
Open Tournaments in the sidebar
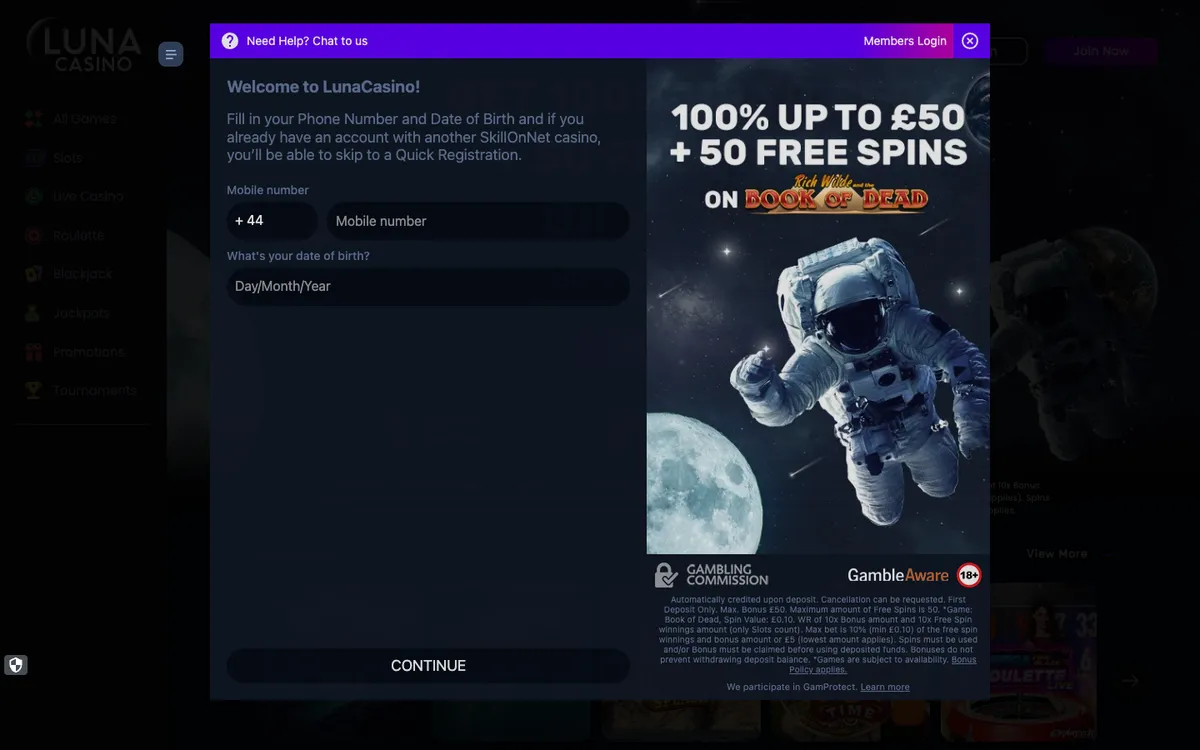tap(95, 391)
